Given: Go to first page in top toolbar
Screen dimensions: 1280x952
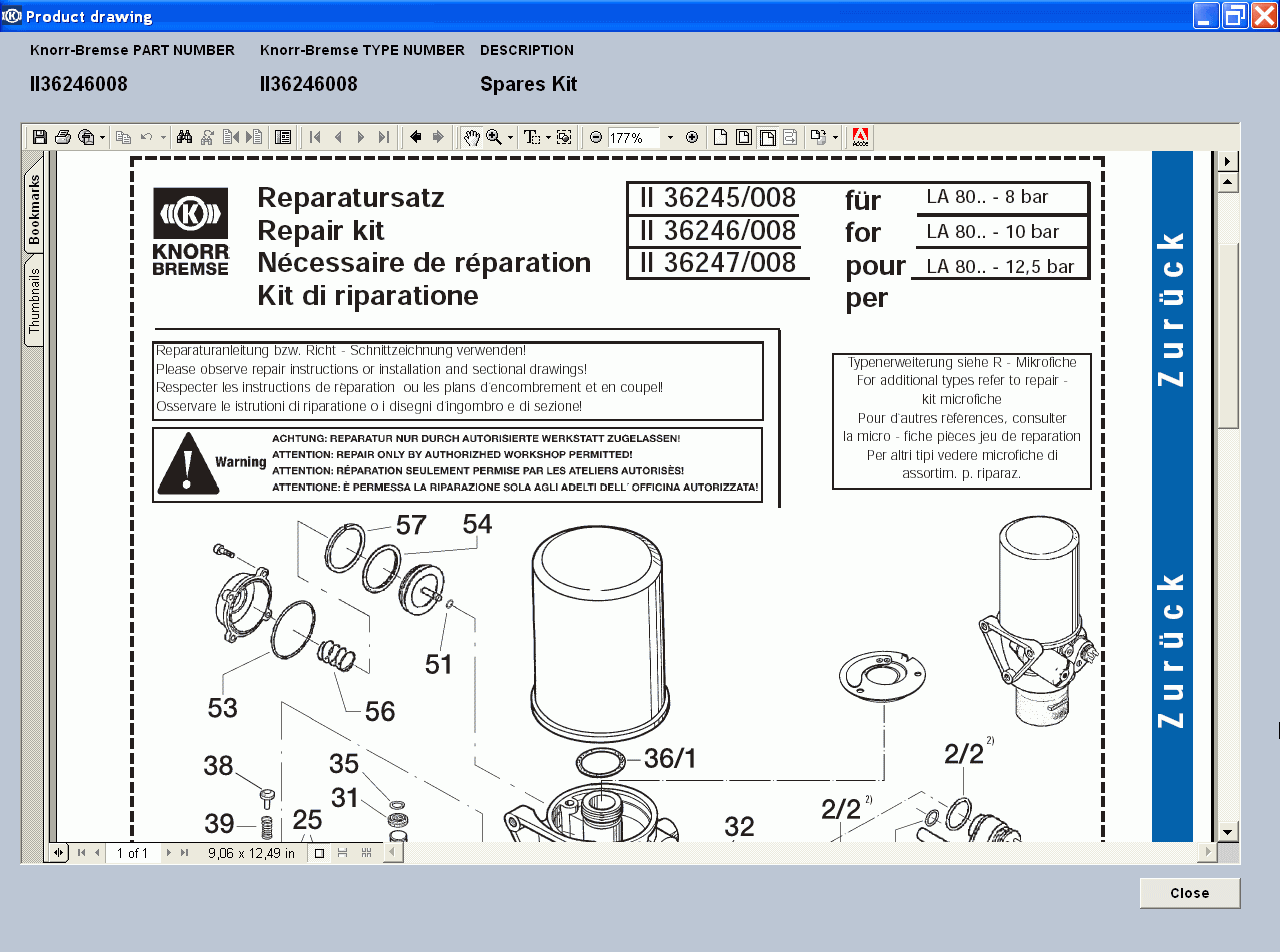Looking at the screenshot, I should tap(315, 137).
